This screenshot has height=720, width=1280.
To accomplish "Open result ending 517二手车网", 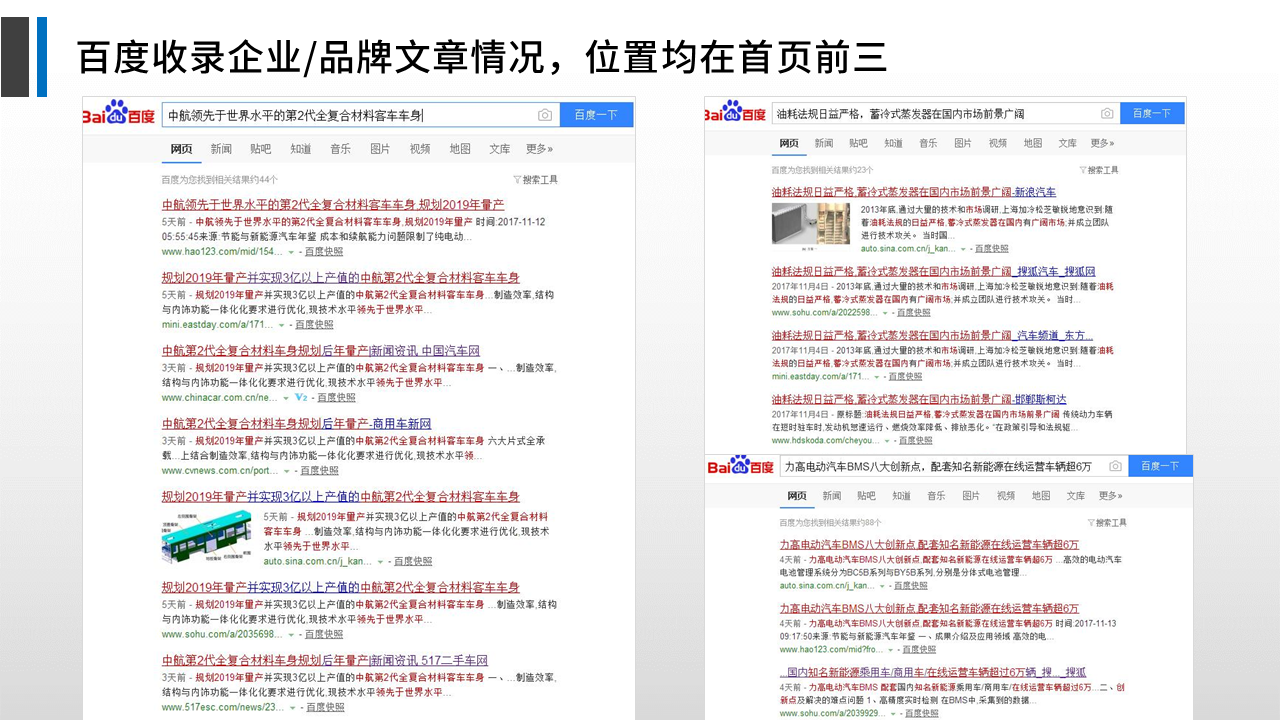I will point(325,661).
